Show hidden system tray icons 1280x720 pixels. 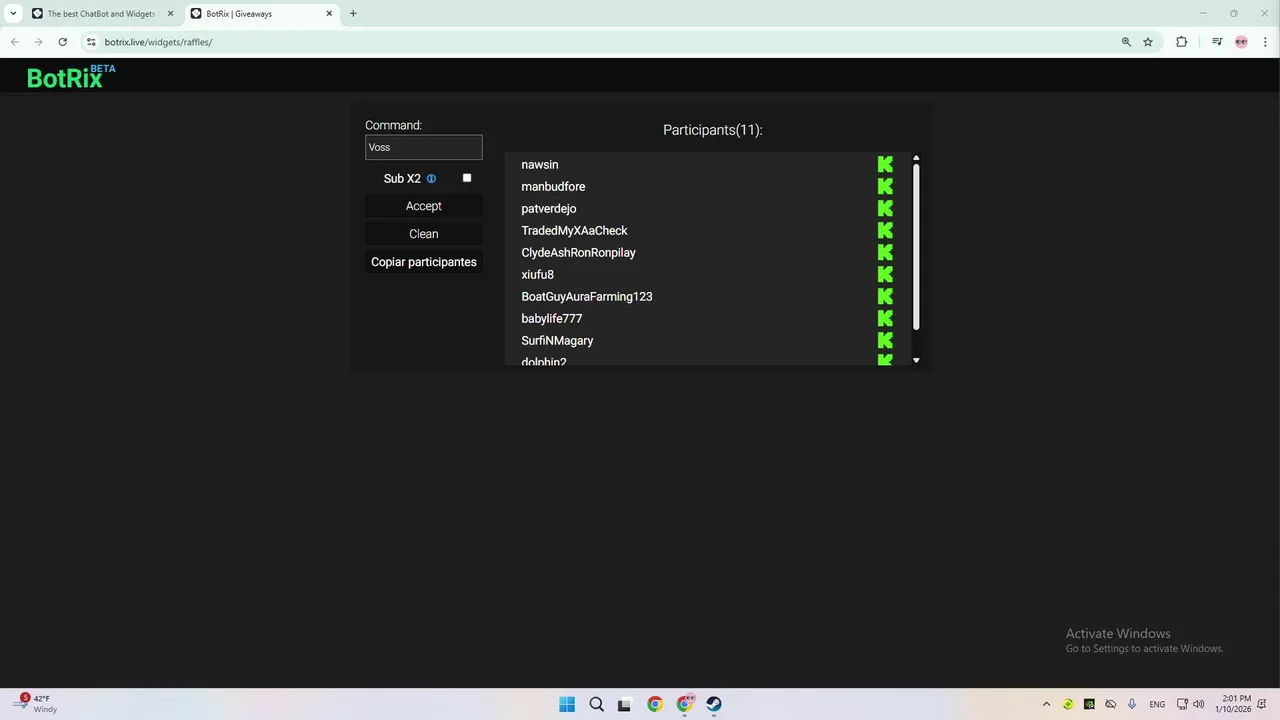click(x=1046, y=704)
